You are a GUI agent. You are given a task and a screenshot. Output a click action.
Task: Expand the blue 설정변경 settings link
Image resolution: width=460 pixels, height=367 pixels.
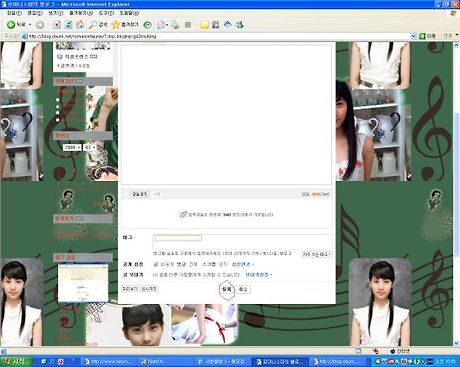coord(243,264)
